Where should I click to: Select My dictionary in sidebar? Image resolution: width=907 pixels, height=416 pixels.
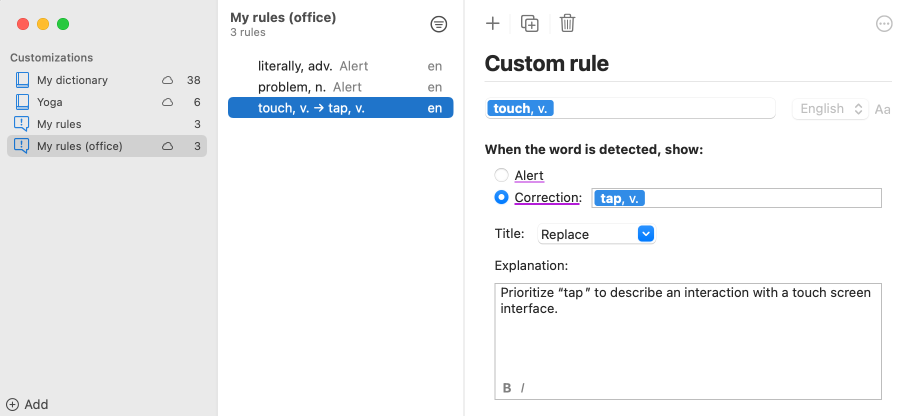pyautogui.click(x=72, y=80)
